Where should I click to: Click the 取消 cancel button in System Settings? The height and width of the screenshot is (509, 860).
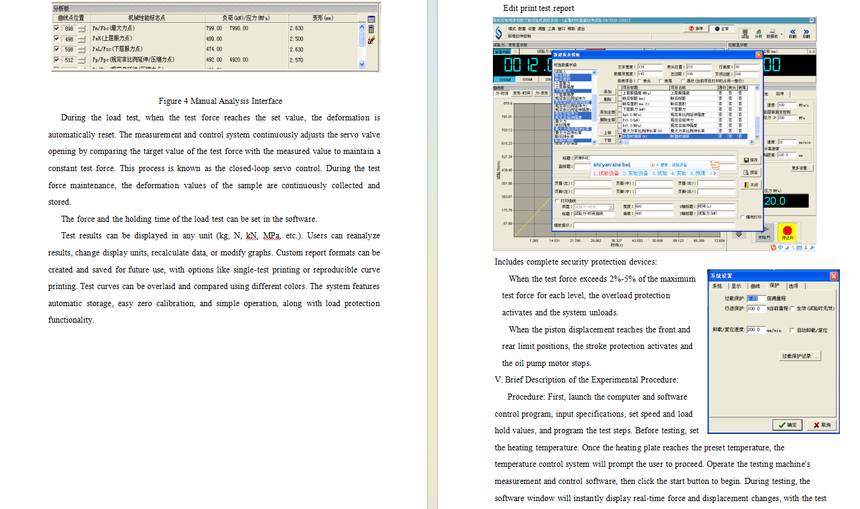pos(822,425)
